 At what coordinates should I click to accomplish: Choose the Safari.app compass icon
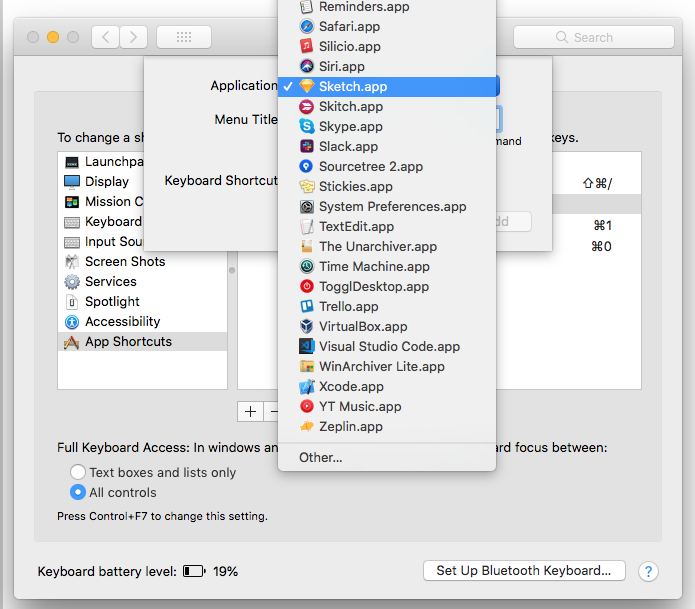pyautogui.click(x=306, y=27)
